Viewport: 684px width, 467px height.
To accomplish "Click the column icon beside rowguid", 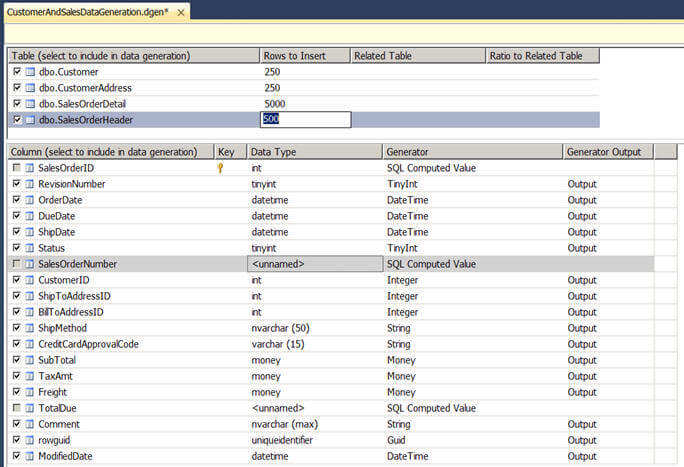I will (29, 440).
